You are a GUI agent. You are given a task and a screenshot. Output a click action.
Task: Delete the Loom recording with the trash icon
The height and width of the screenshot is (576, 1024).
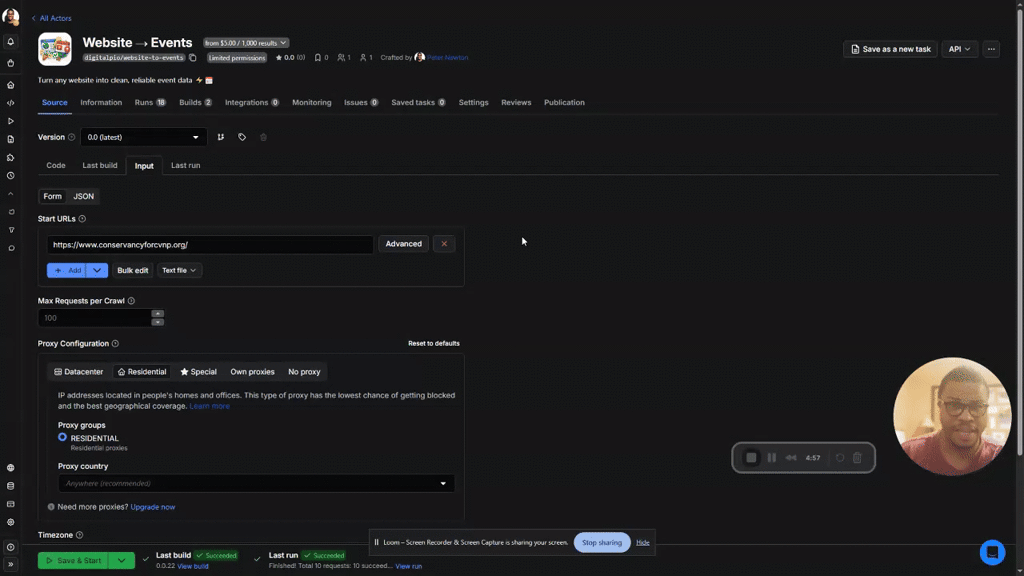(x=857, y=458)
